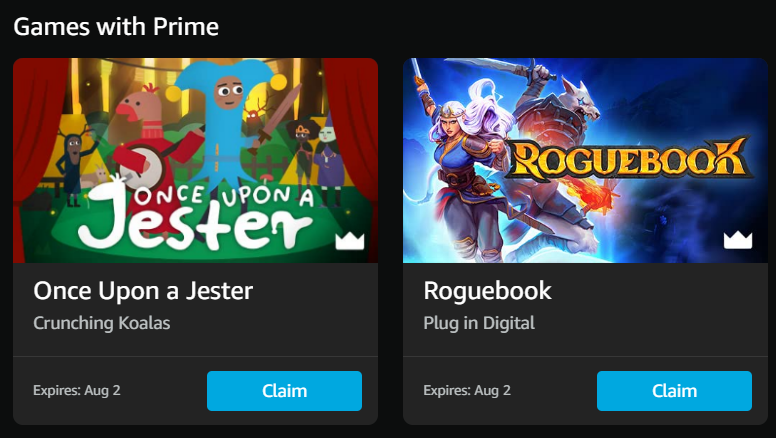Select the Crunching Koalas publisher name
The image size is (776, 438).
pyautogui.click(x=101, y=323)
